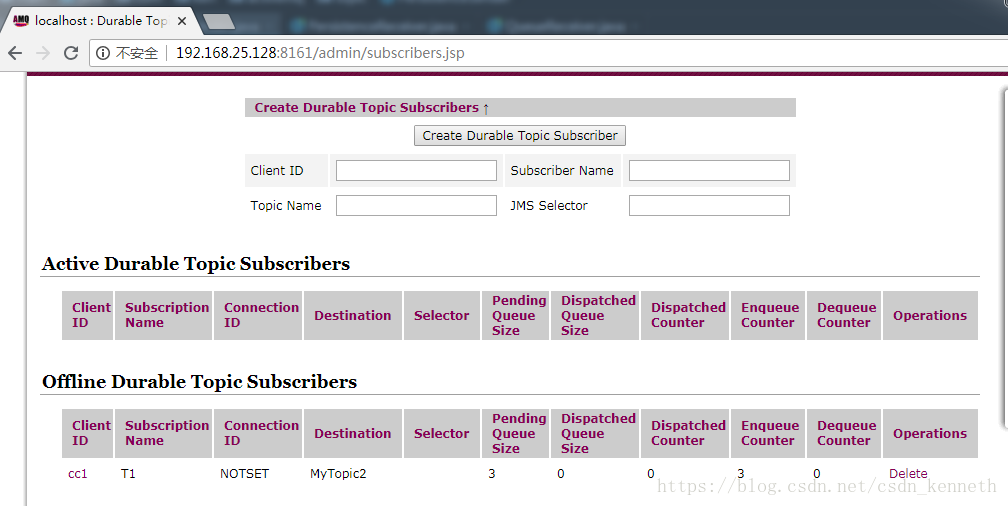Click T1 subscription name cell
1008x506 pixels.
click(x=128, y=474)
